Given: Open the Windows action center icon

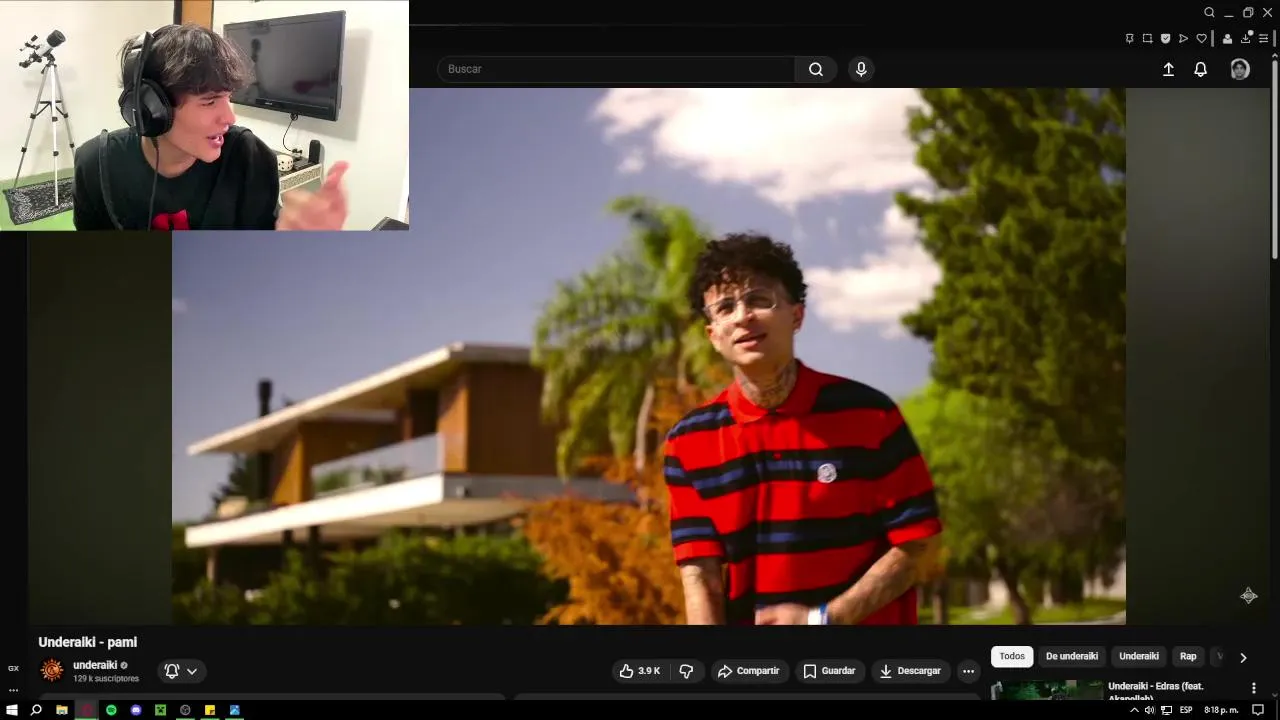Looking at the screenshot, I should [1258, 710].
